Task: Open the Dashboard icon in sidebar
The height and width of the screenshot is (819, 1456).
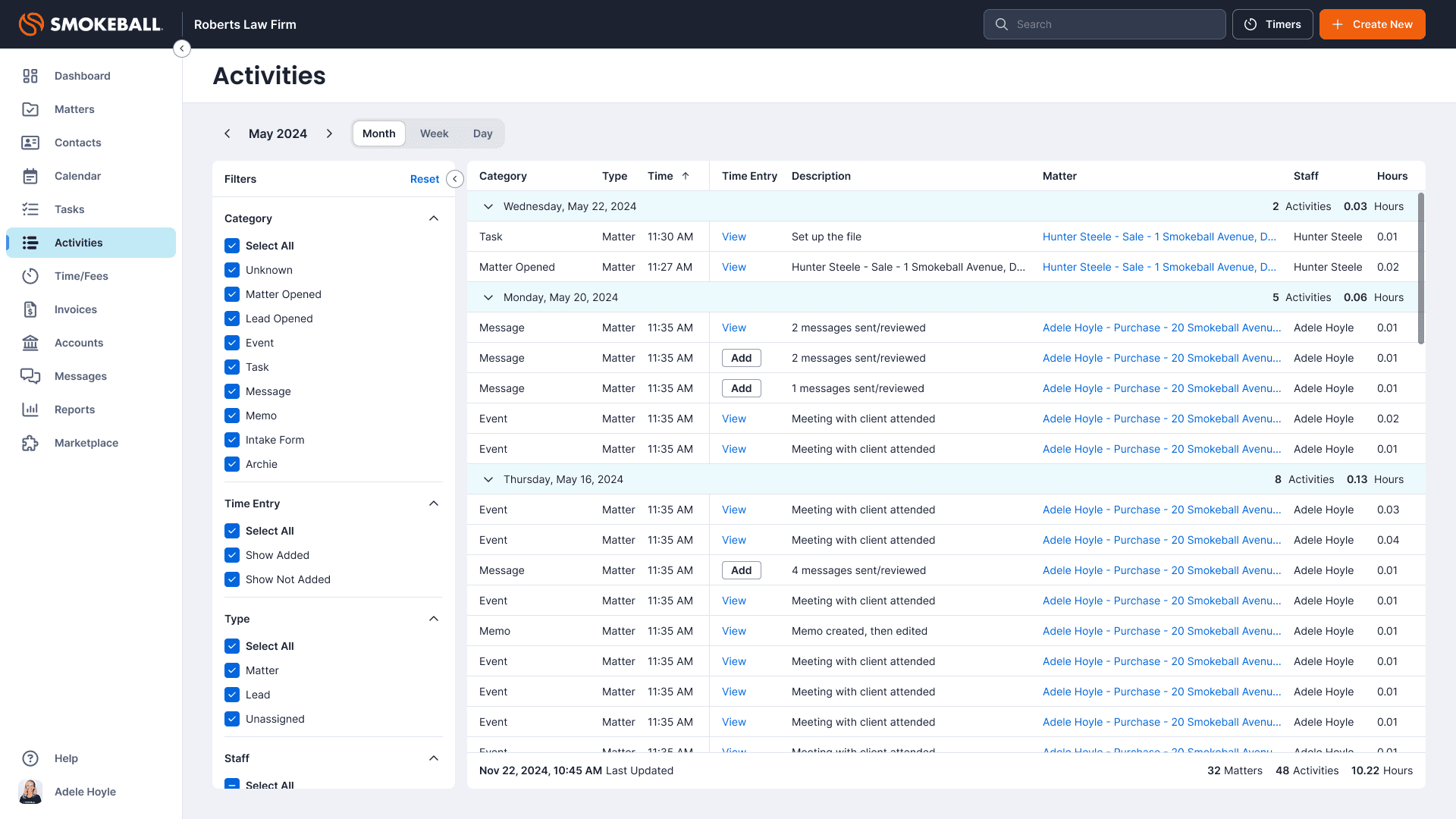Action: coord(30,76)
